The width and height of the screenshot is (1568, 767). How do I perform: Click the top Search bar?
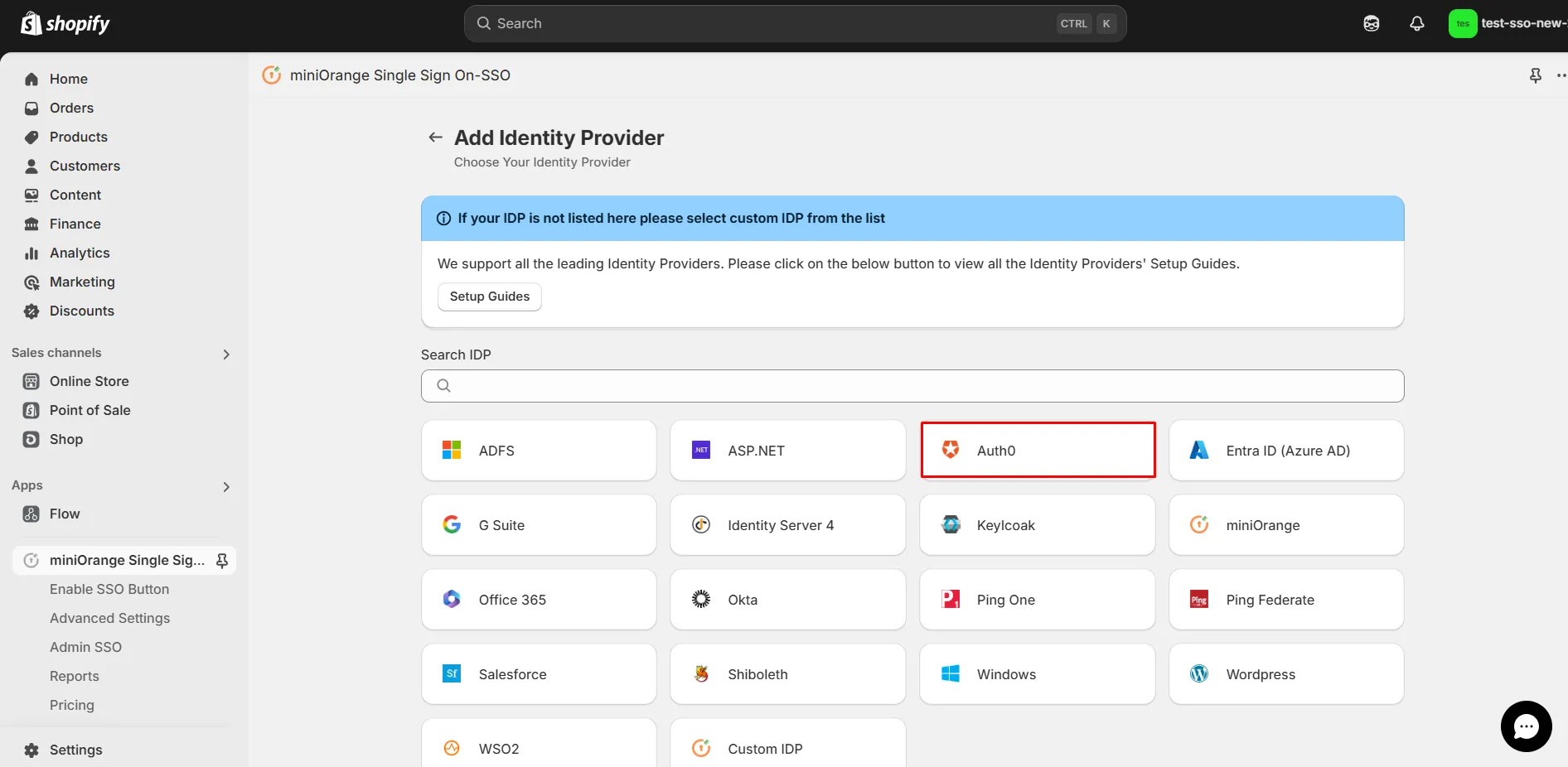click(795, 24)
